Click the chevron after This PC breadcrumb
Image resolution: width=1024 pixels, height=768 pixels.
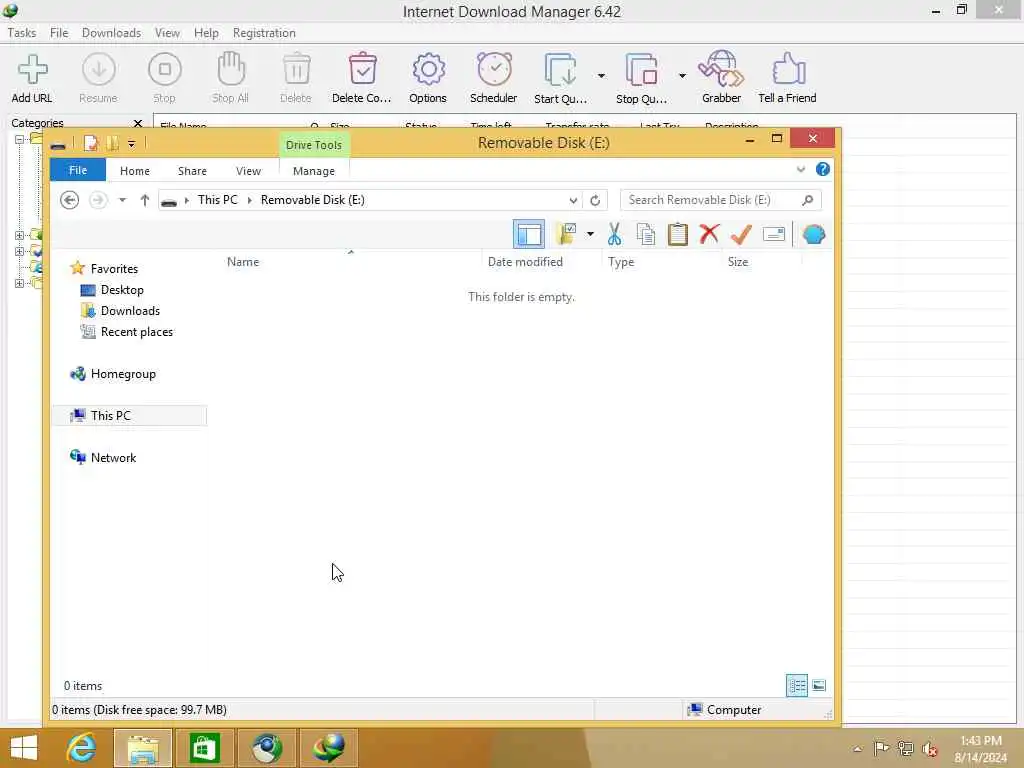coord(249,200)
